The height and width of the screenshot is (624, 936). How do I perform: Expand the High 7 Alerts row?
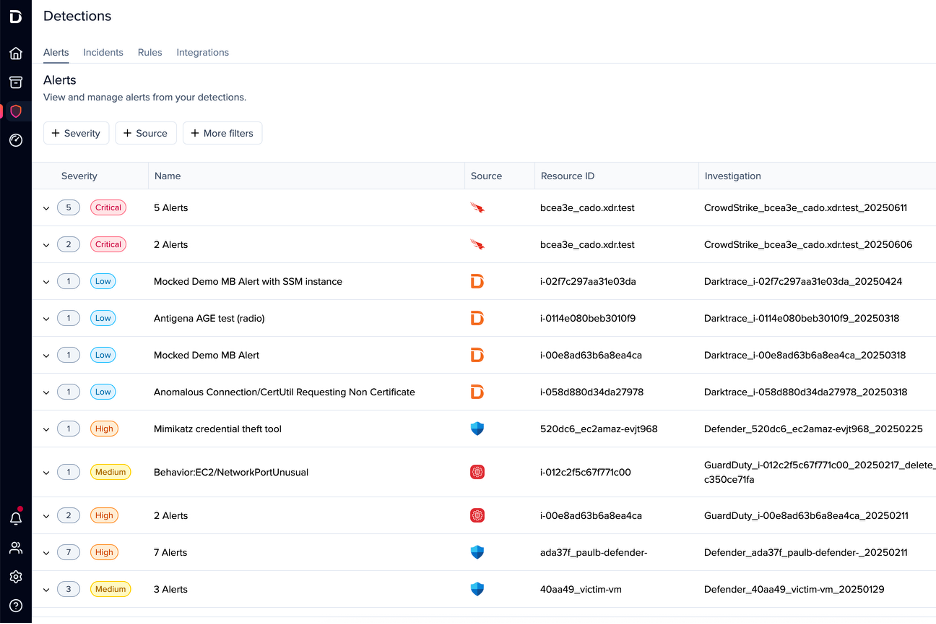click(46, 552)
